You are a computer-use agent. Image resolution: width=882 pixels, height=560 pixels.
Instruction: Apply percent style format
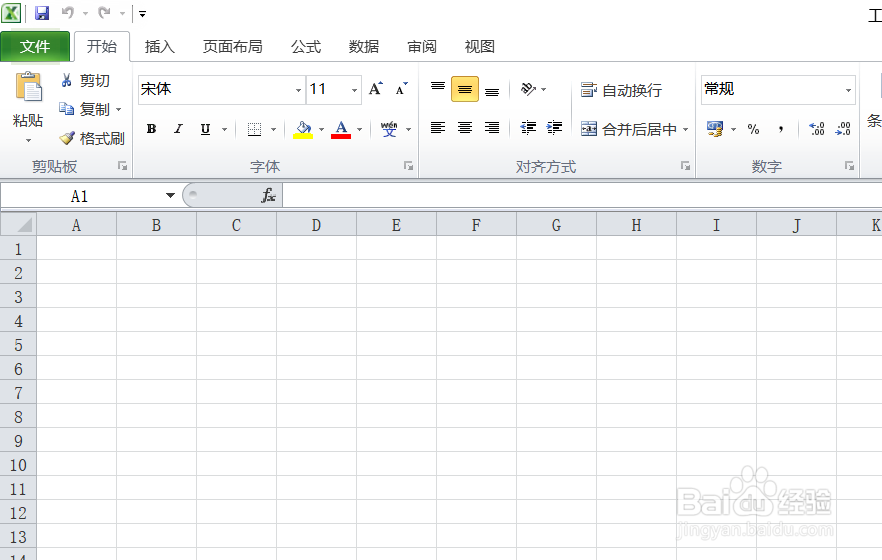click(753, 129)
